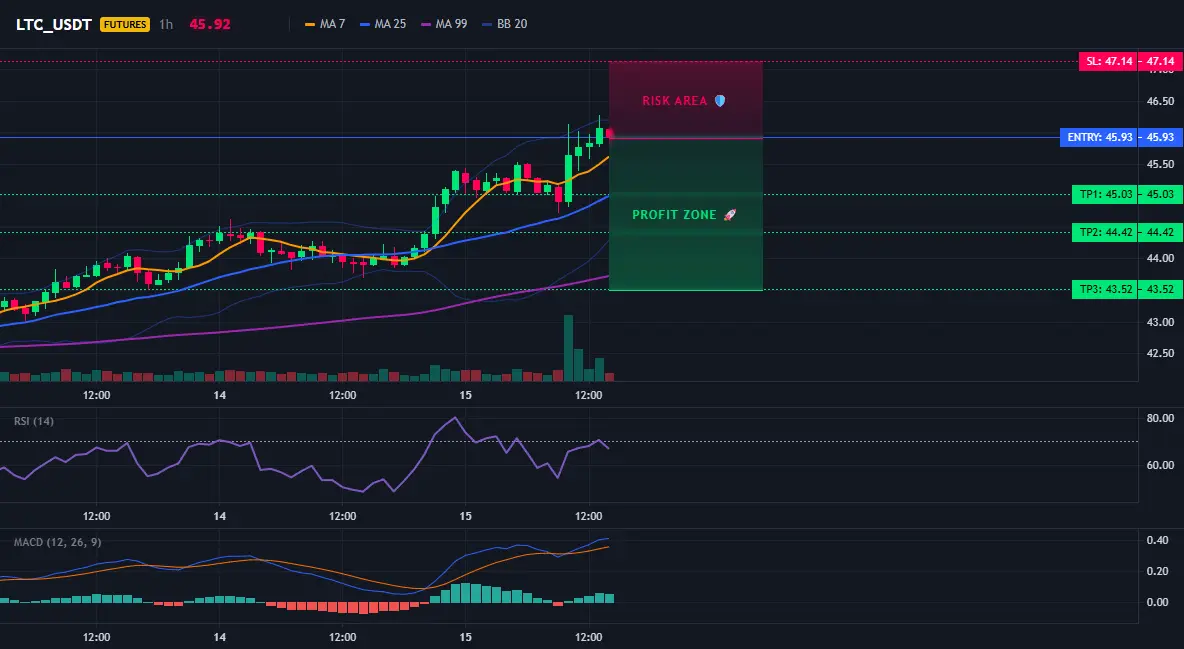This screenshot has width=1184, height=649.
Task: Click the FUTURES badge
Action: pos(125,24)
